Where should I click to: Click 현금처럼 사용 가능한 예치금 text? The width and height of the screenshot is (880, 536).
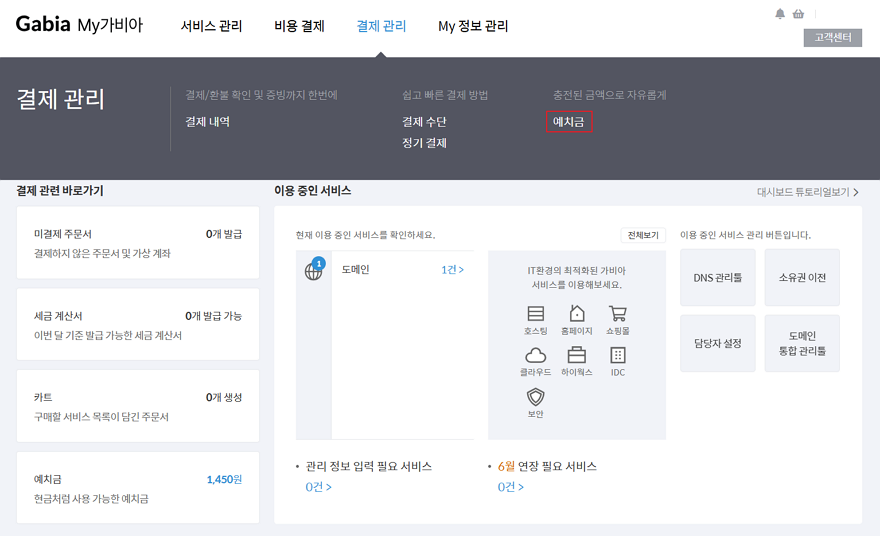click(91, 499)
